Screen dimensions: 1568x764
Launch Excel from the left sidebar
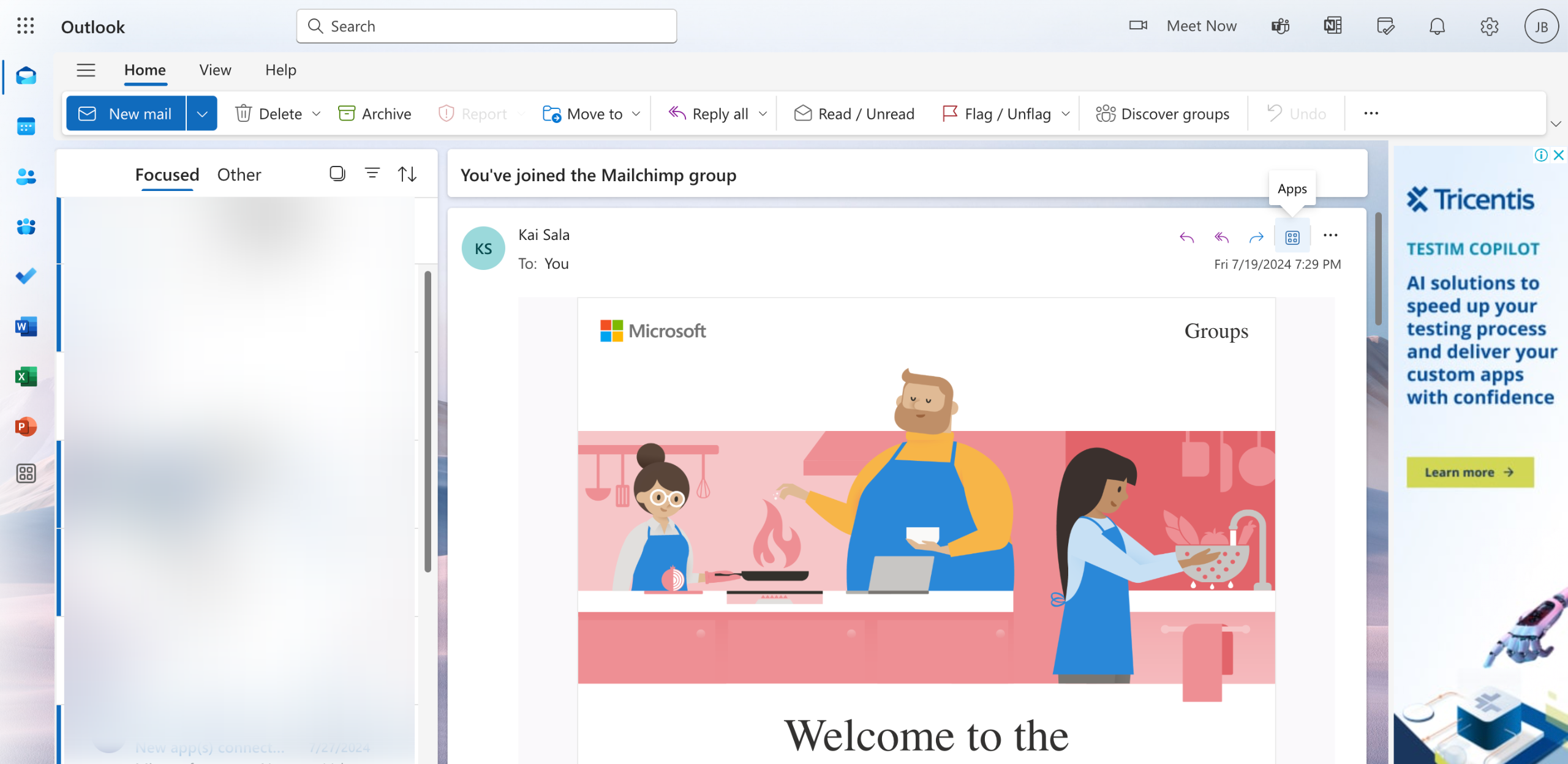[x=26, y=376]
